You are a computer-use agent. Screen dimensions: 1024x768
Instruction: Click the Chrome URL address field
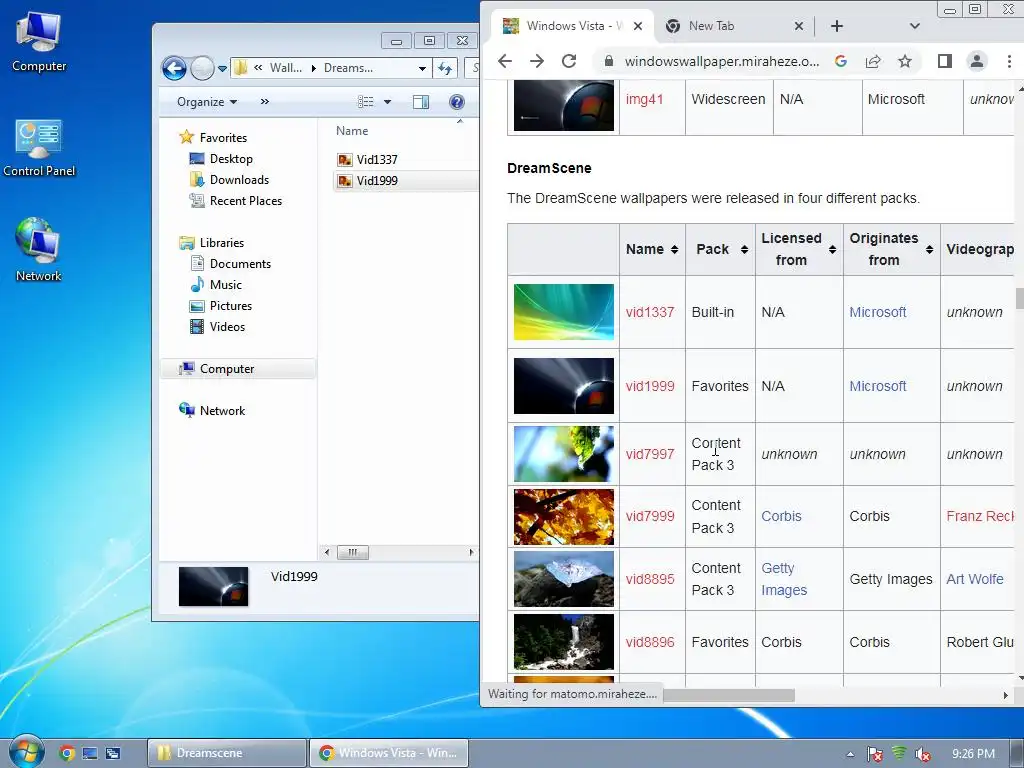tap(722, 61)
